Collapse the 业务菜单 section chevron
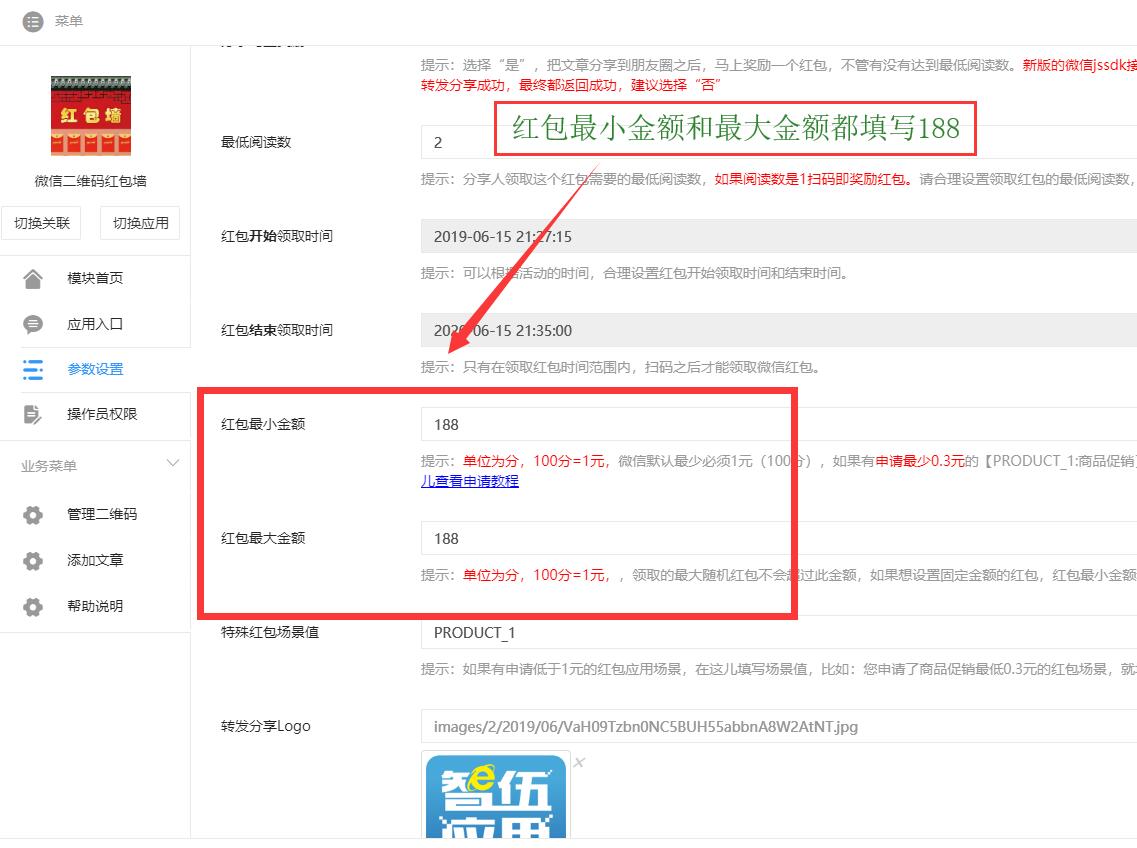The image size is (1137, 848). click(x=173, y=464)
